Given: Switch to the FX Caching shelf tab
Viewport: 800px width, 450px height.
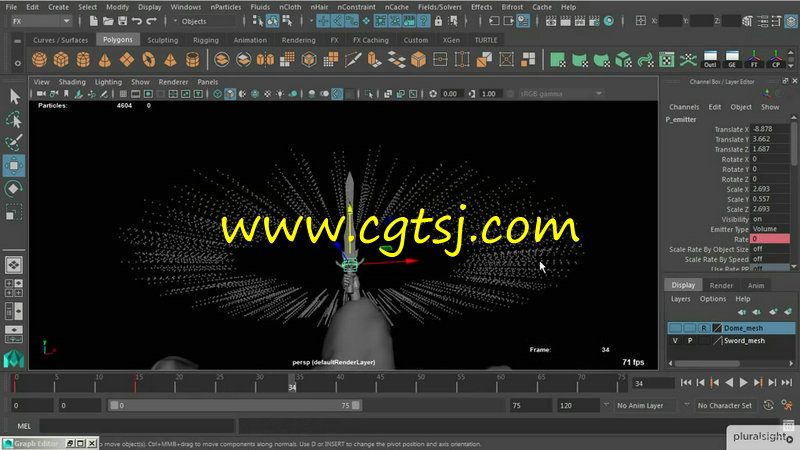Looking at the screenshot, I should [x=370, y=40].
